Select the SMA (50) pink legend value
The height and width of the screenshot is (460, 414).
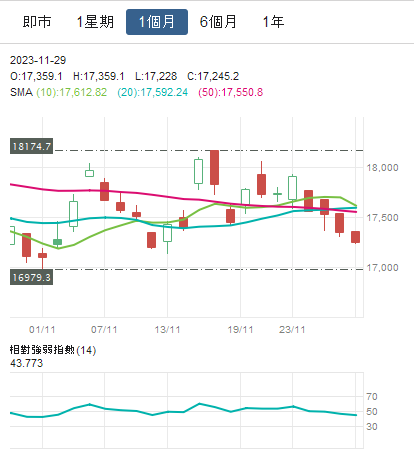pos(231,92)
